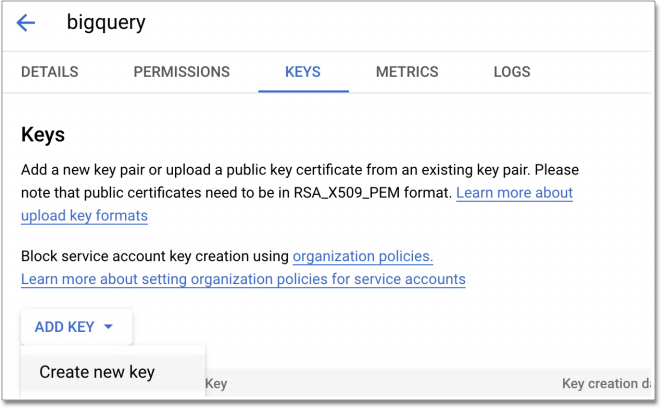The width and height of the screenshot is (661, 408).
Task: Select the KEYS tab
Action: (x=303, y=72)
